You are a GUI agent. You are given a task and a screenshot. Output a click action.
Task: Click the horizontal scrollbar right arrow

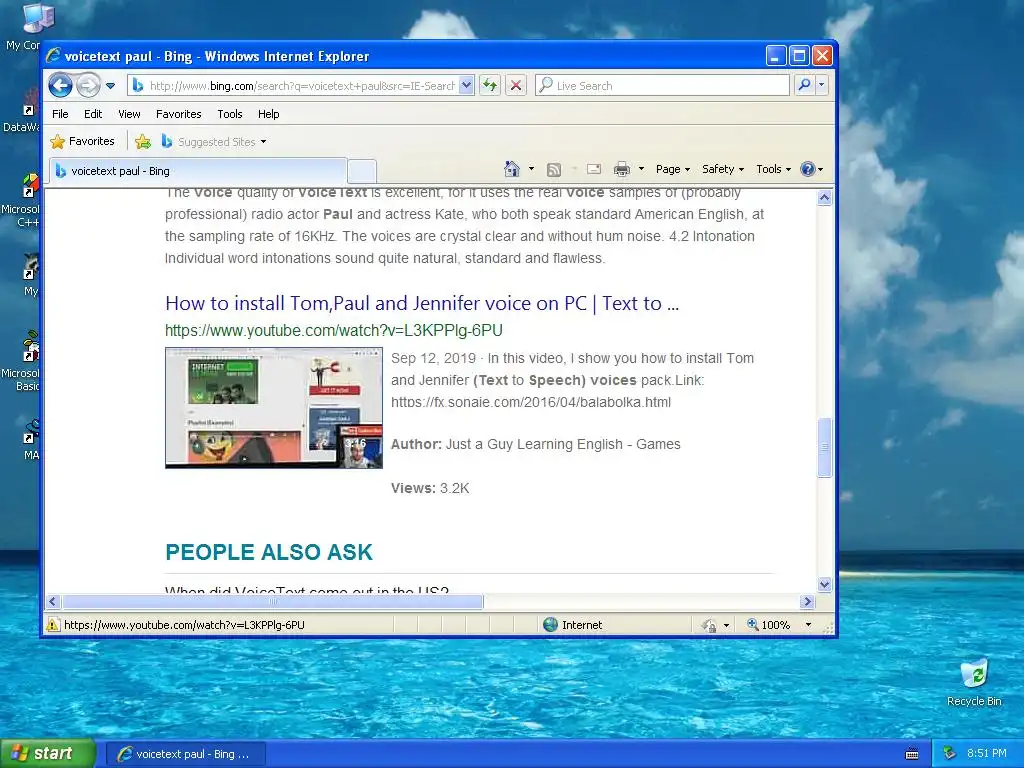click(807, 601)
